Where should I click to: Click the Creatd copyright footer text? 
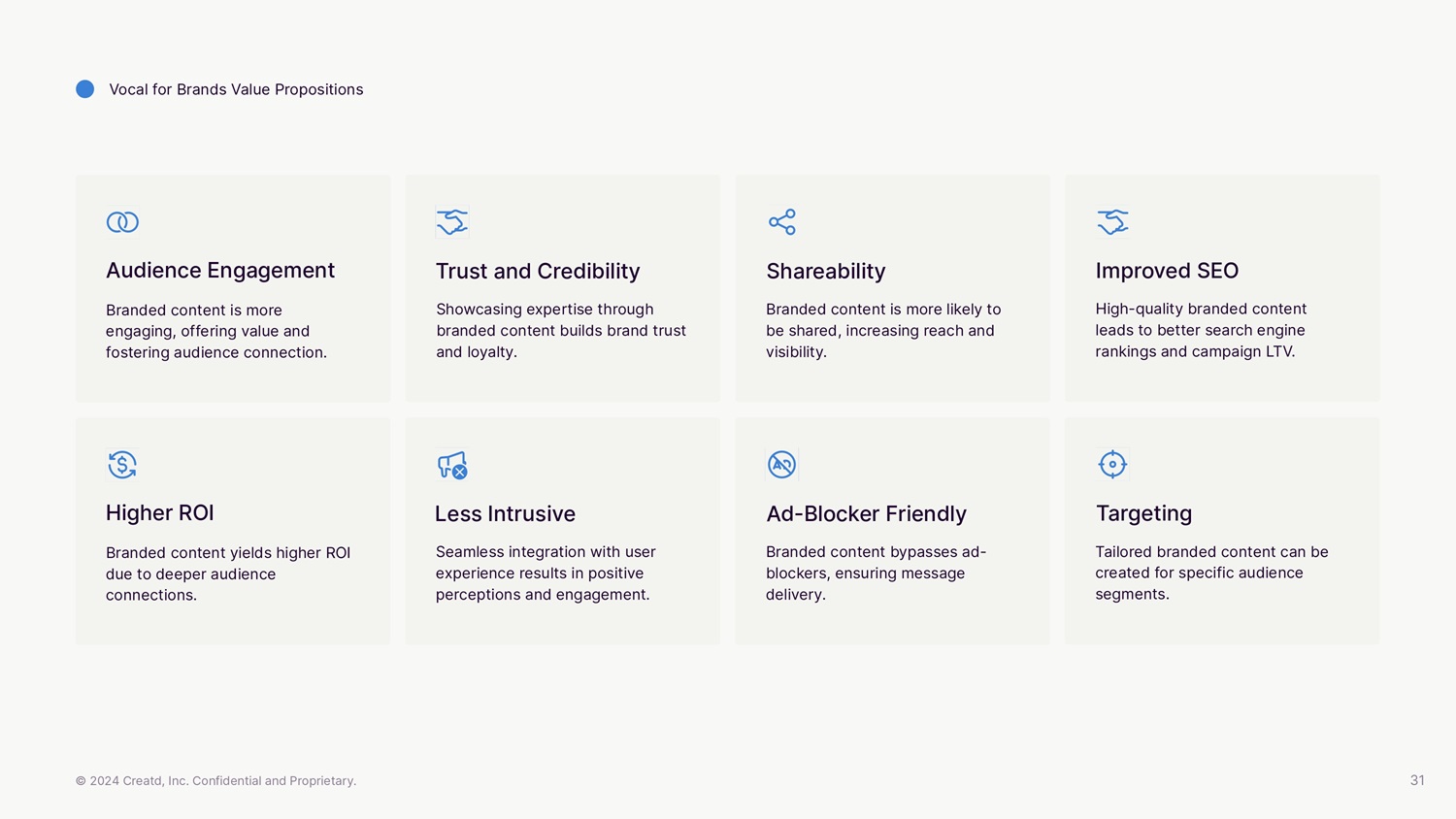[x=215, y=780]
